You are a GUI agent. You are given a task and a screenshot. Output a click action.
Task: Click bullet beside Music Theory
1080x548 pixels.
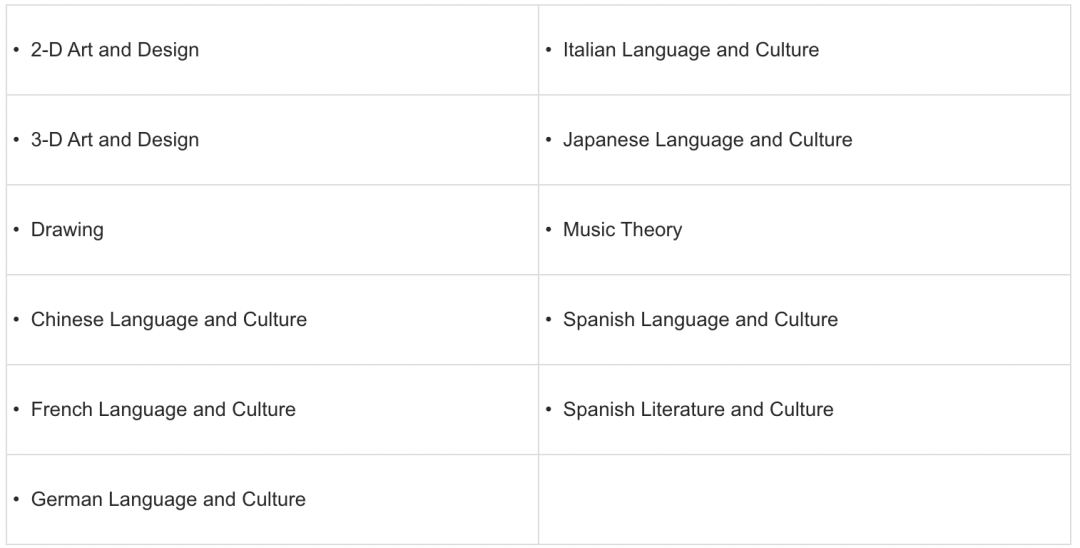click(549, 229)
